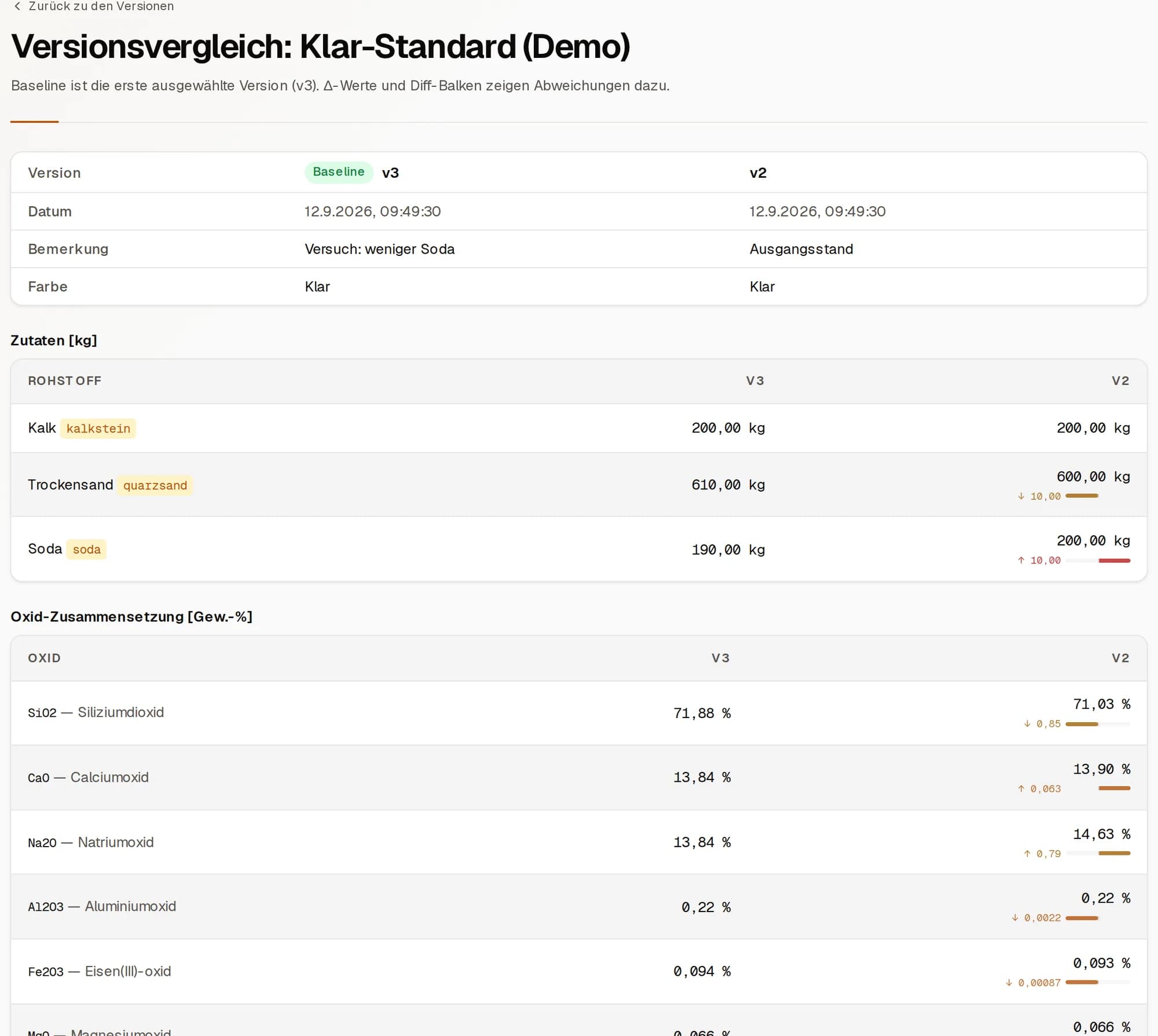Viewport: 1158px width, 1036px height.
Task: Click the 'Zutaten [kg]' section heading
Action: point(54,341)
